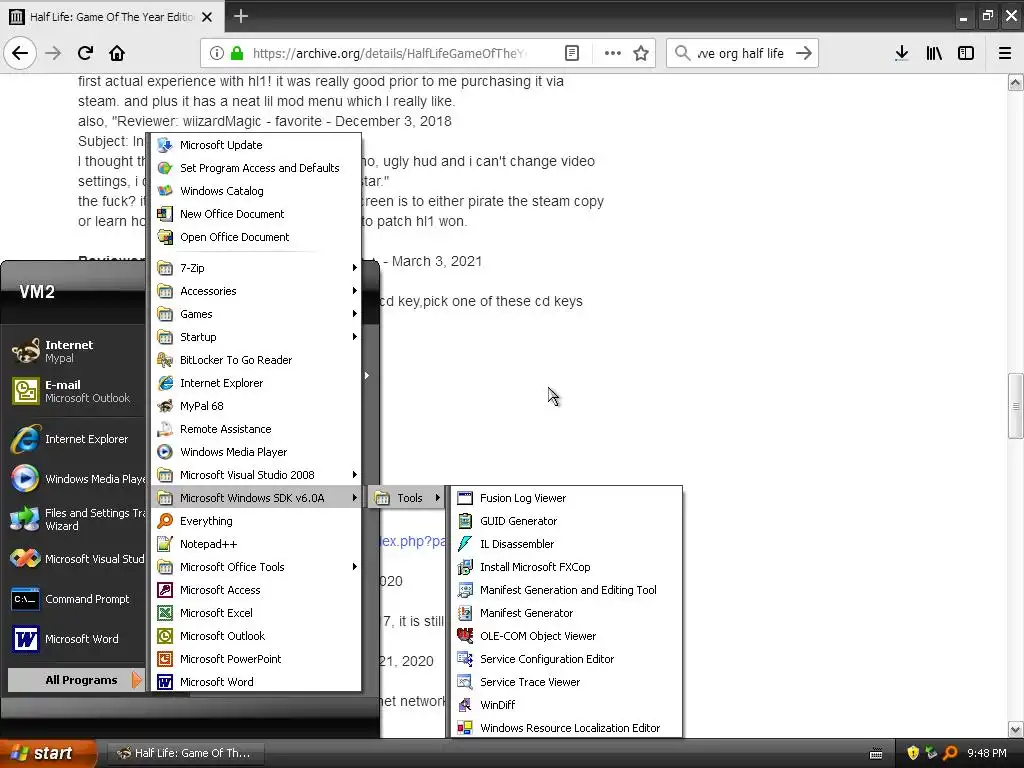Open browser hamburger menu
The width and height of the screenshot is (1024, 768).
[1005, 54]
